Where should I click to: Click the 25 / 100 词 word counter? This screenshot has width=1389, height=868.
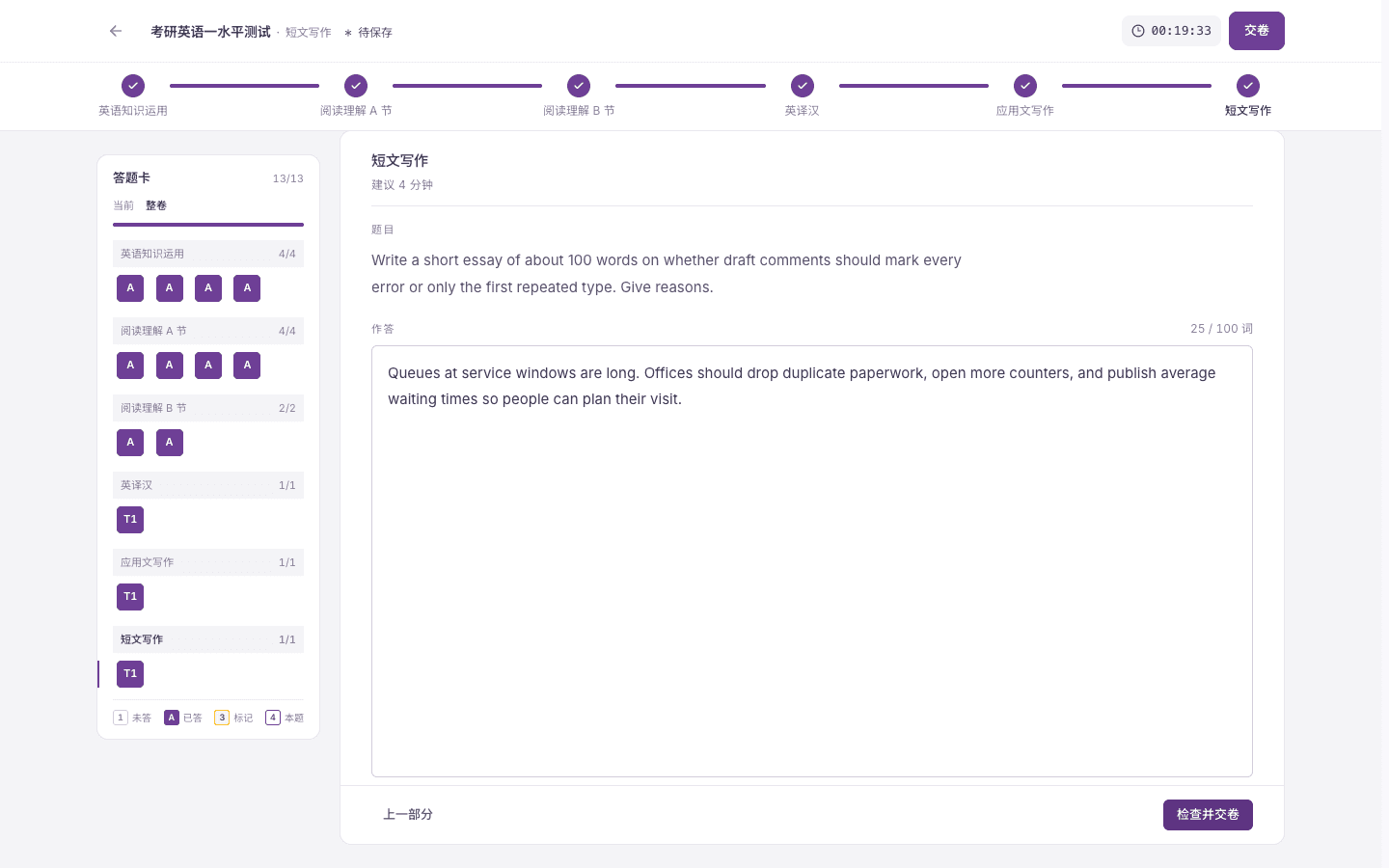[1221, 329]
